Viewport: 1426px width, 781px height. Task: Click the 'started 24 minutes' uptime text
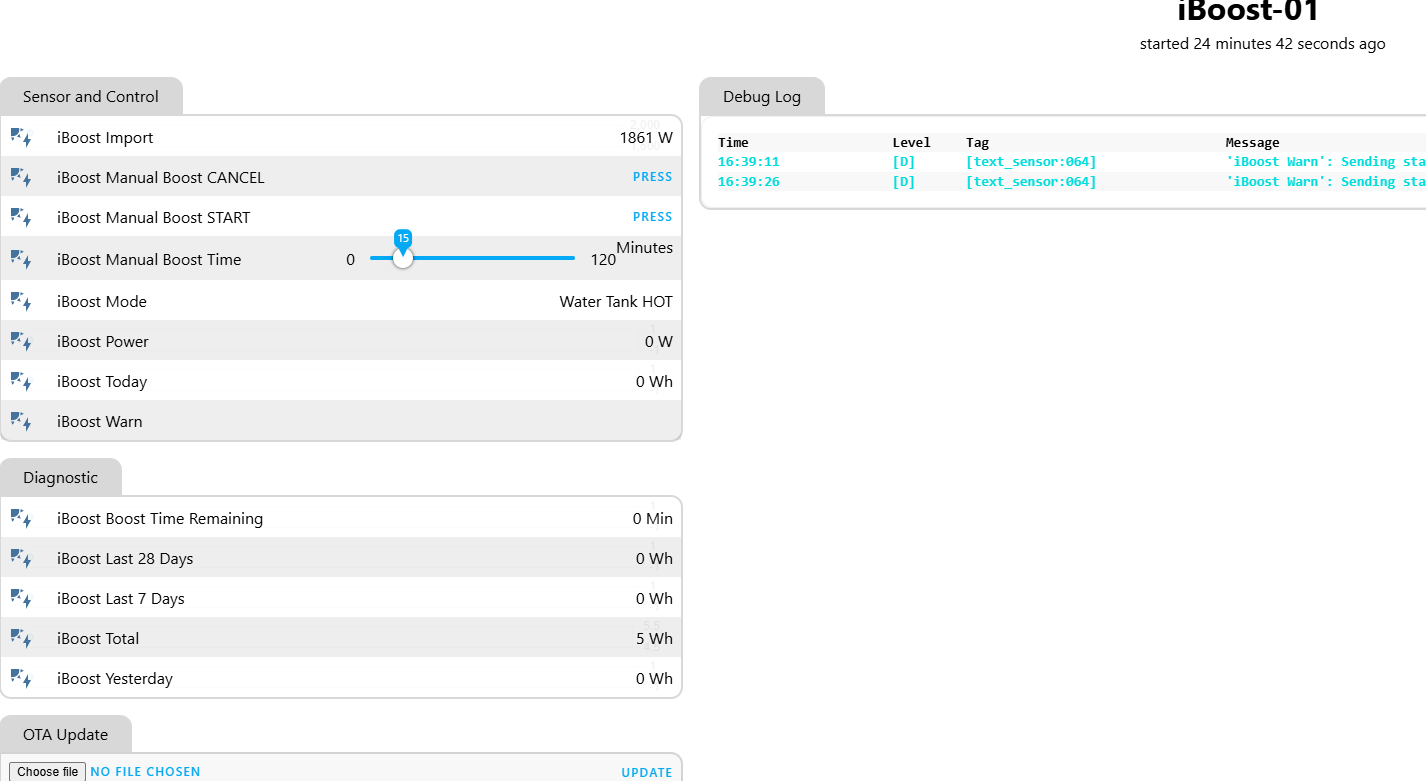point(1263,44)
